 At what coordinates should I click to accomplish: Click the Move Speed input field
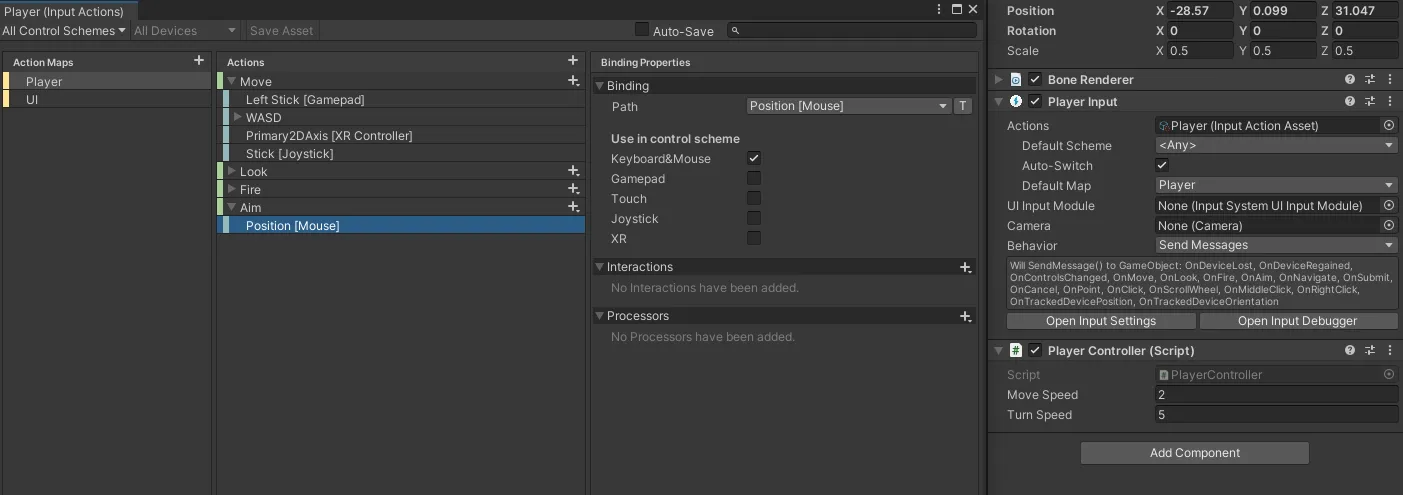1275,395
